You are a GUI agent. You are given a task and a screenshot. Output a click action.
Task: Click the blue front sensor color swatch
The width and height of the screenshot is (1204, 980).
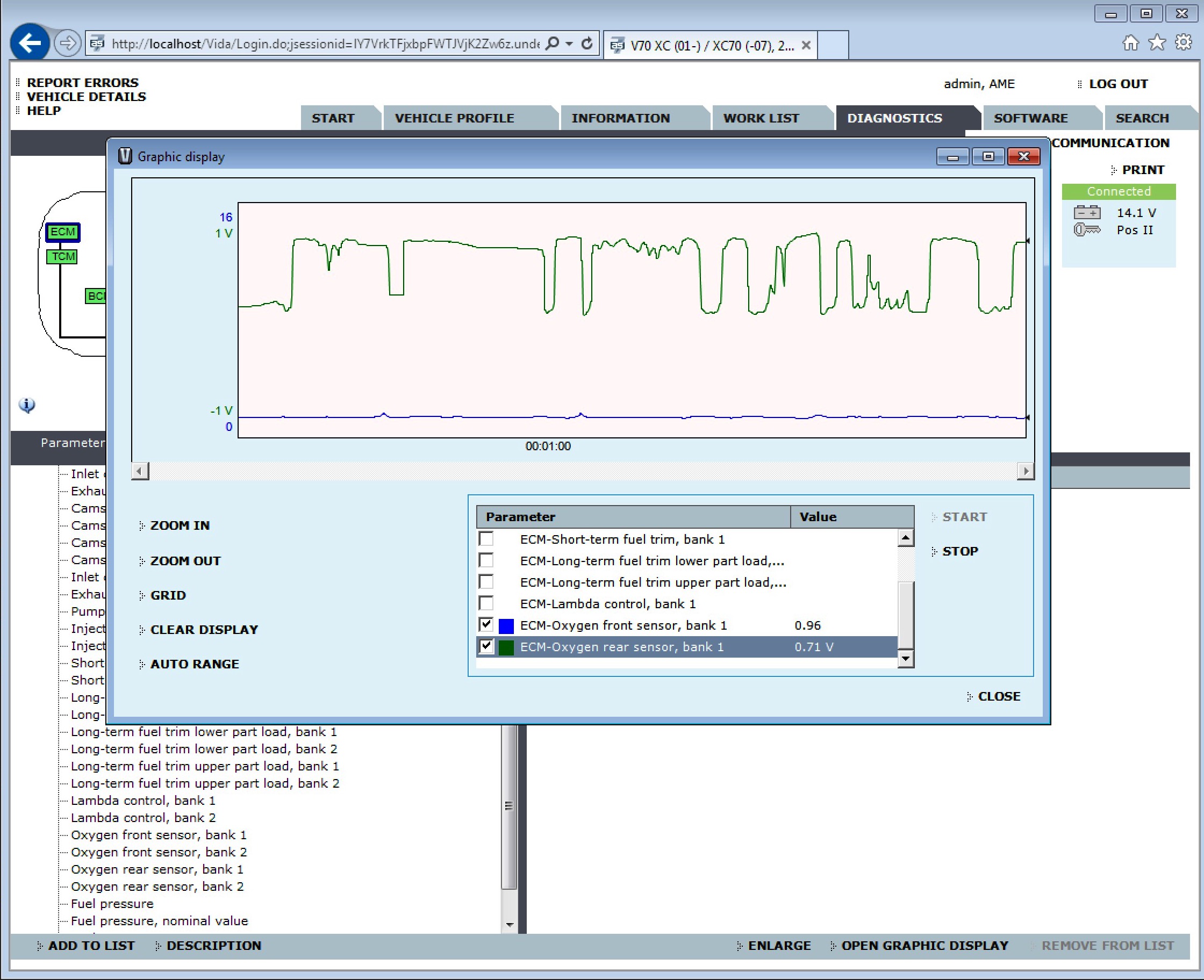point(506,625)
